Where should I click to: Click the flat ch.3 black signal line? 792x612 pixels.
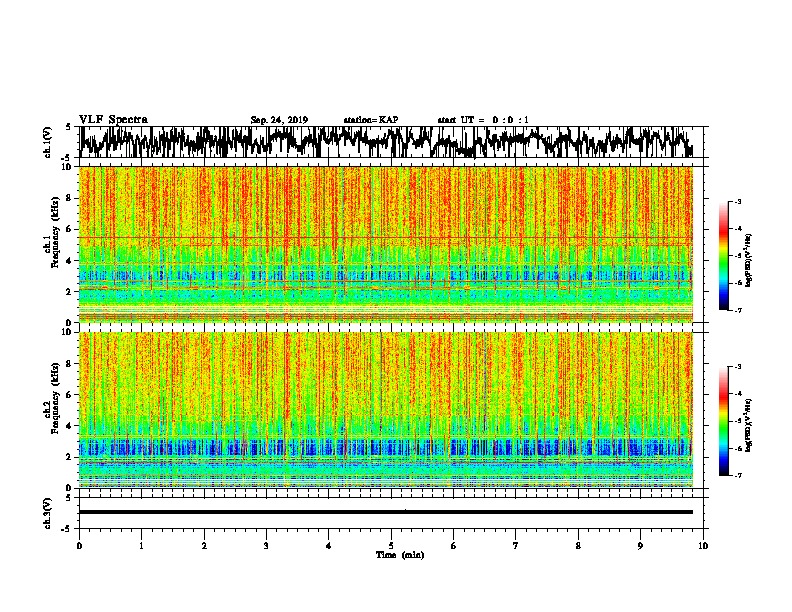point(386,512)
